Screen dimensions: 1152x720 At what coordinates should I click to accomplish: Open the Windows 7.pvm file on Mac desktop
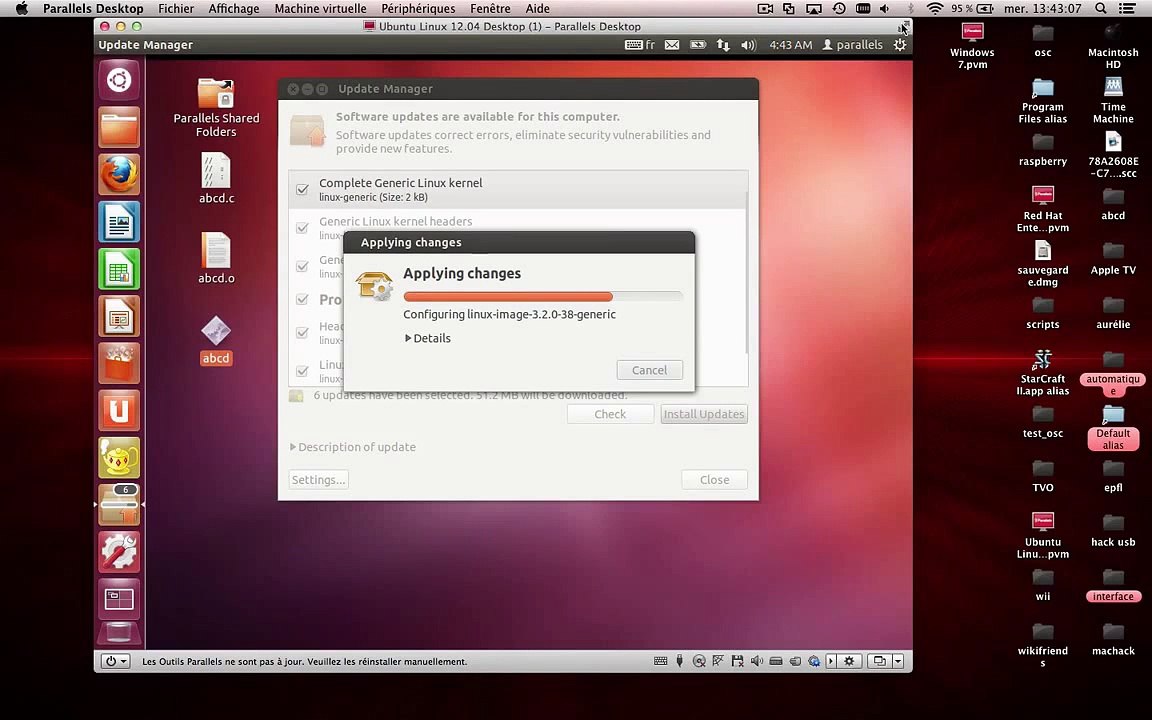click(972, 46)
